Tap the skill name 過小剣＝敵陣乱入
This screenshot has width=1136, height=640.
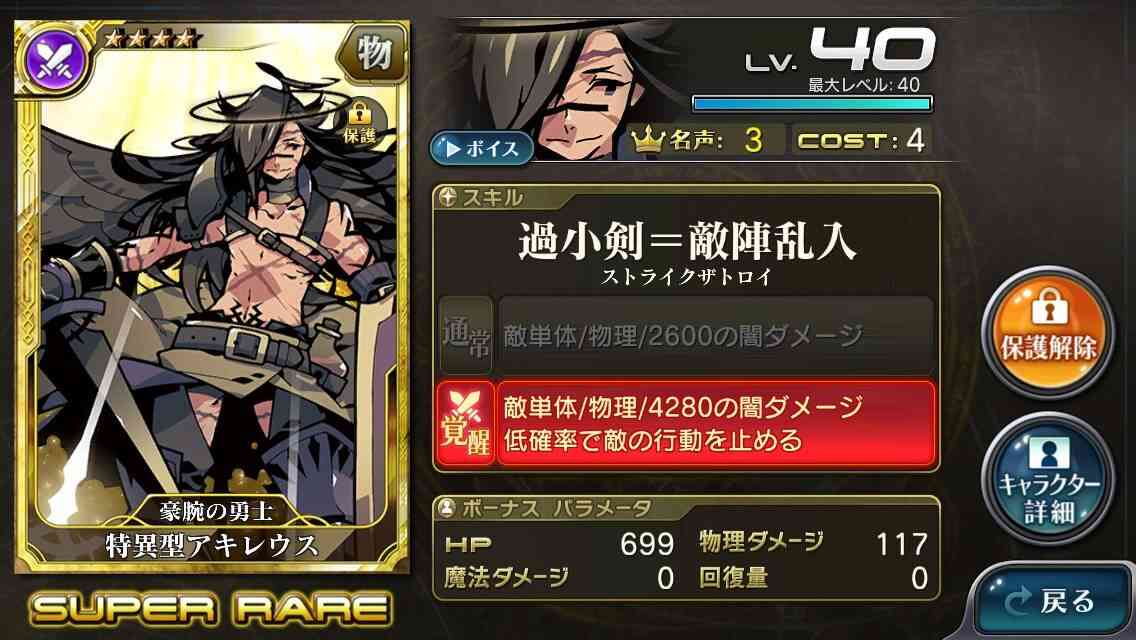pyautogui.click(x=687, y=241)
